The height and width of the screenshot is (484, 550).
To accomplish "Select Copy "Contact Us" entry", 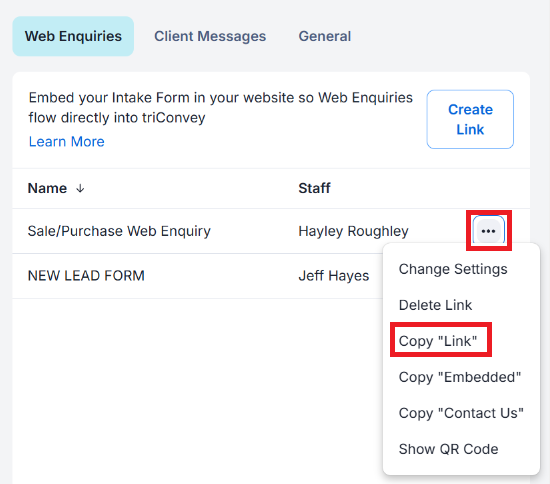I will [461, 413].
